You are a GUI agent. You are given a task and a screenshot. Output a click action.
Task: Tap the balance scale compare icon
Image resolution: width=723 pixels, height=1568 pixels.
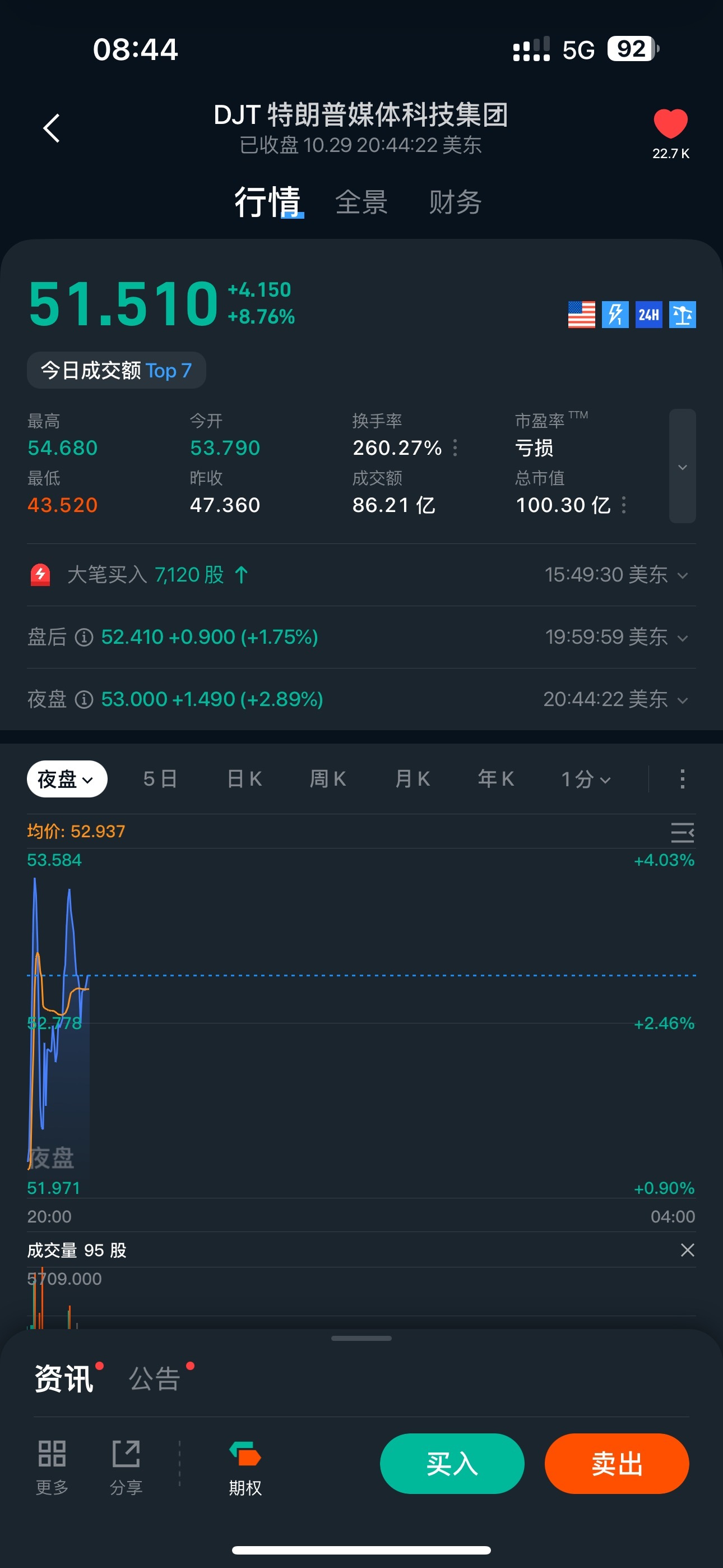682,315
